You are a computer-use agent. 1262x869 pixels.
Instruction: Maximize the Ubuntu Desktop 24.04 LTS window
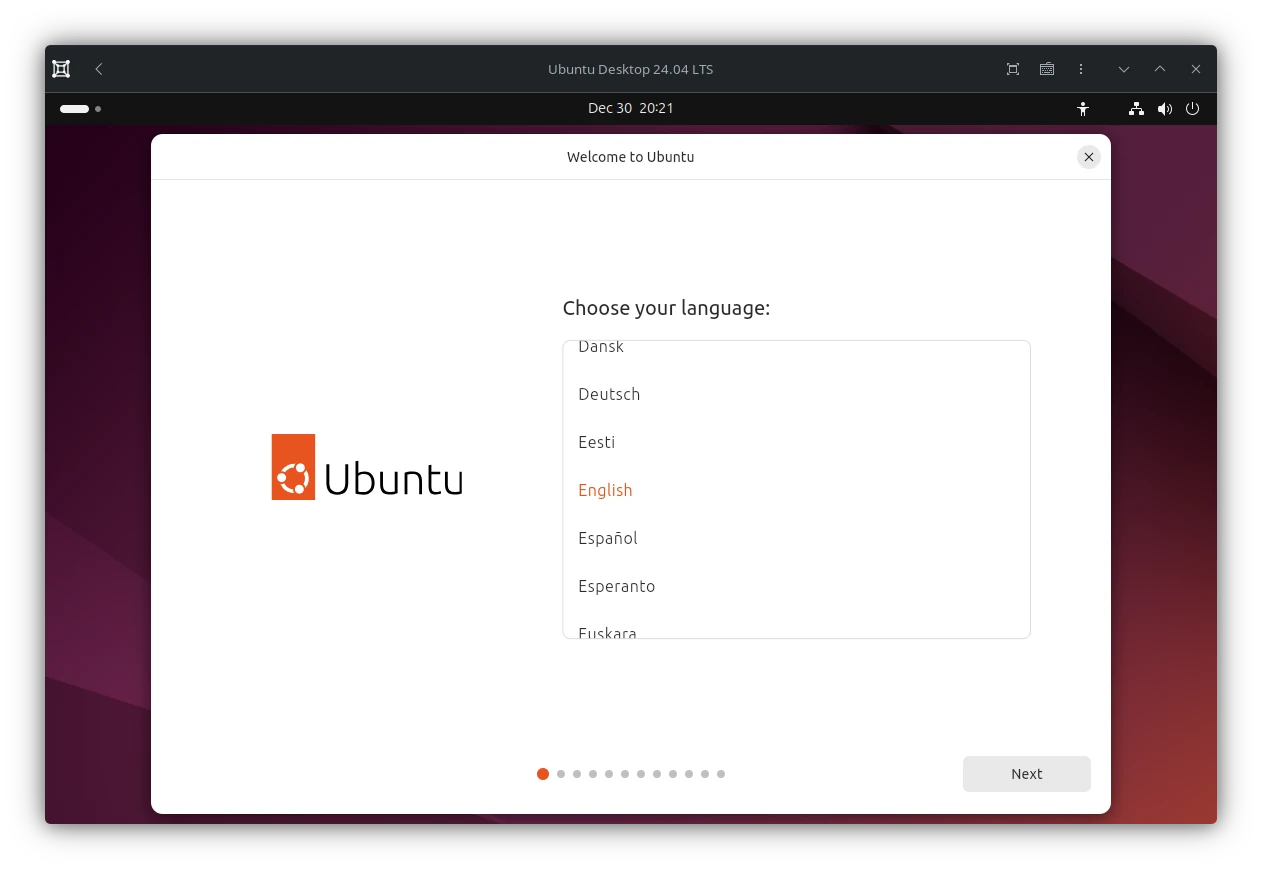(1160, 69)
